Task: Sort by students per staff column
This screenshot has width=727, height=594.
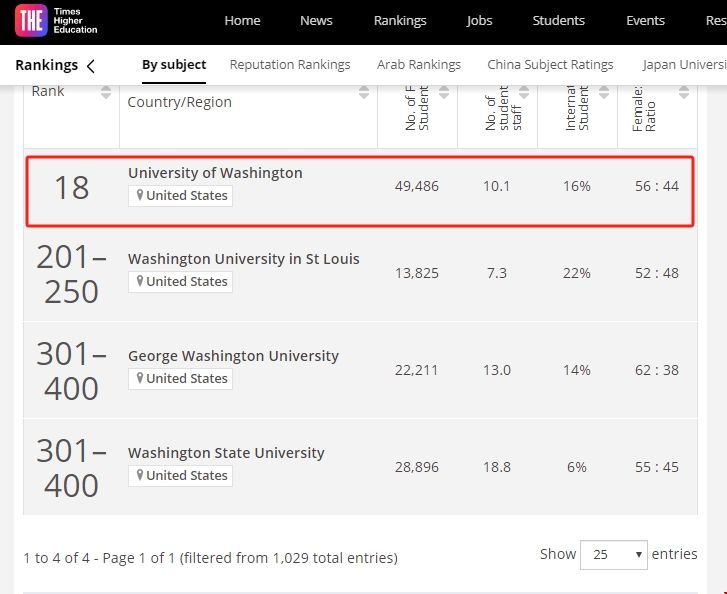Action: point(524,93)
